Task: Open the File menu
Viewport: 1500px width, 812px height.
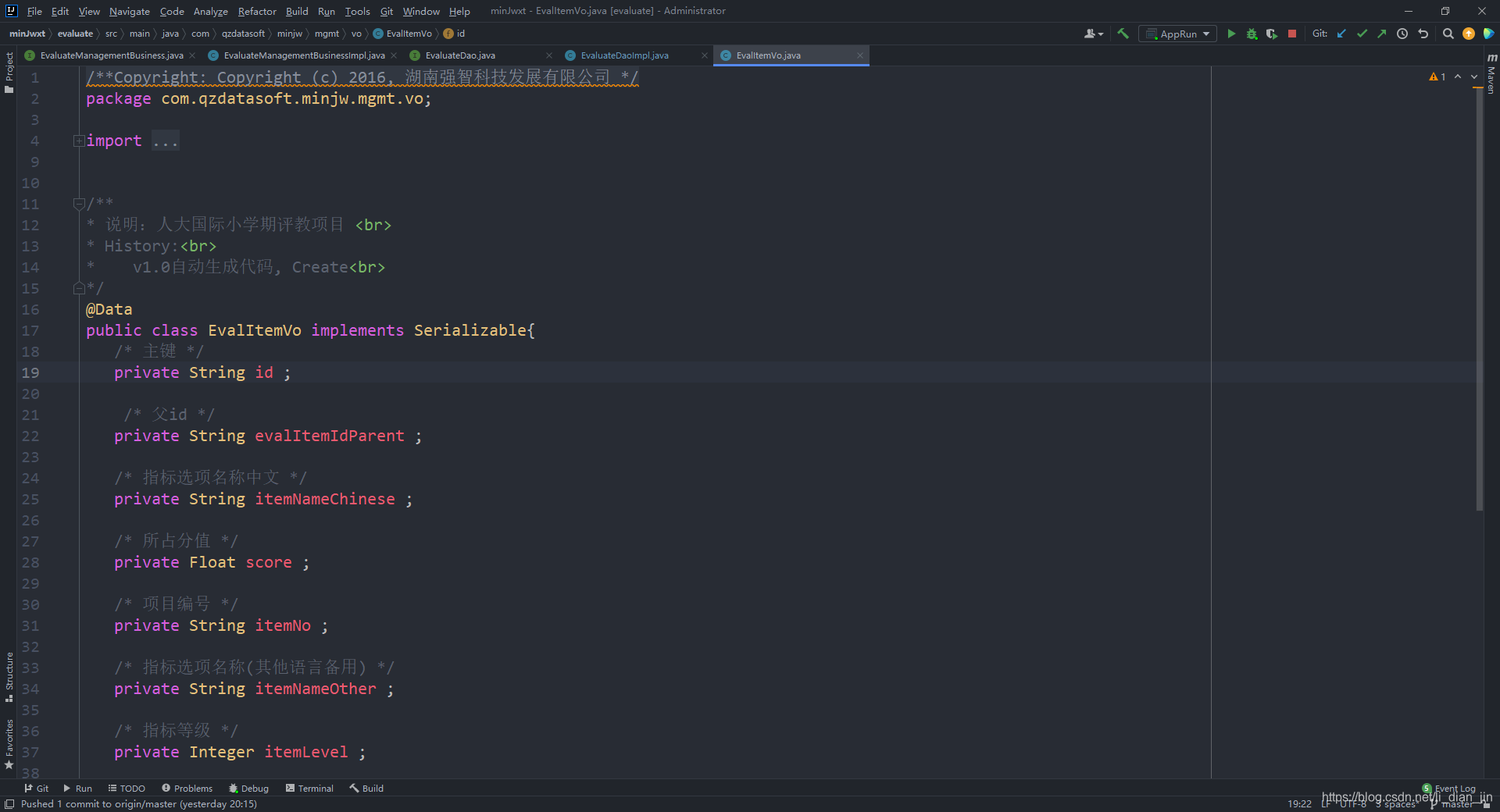Action: coord(34,11)
